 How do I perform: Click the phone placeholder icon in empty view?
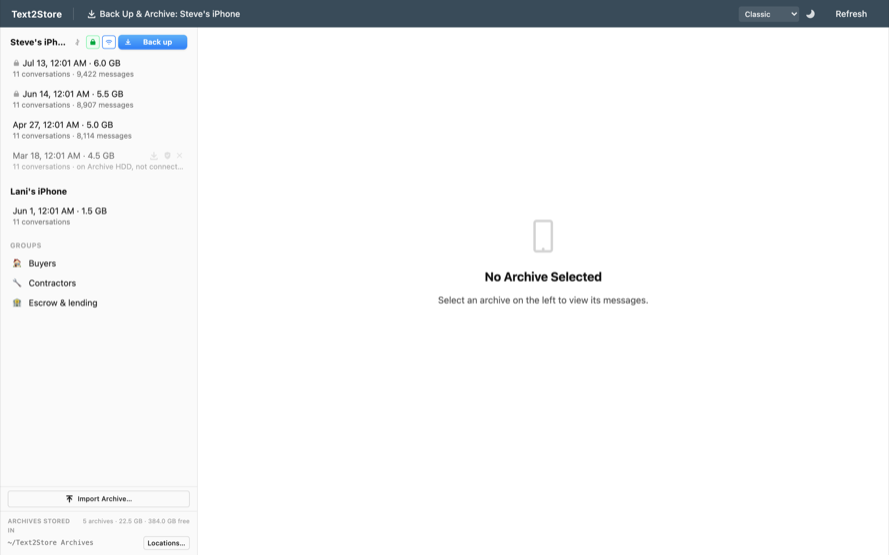543,236
